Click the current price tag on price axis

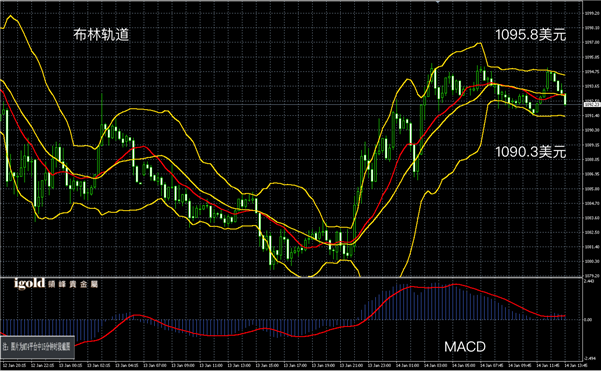[592, 104]
